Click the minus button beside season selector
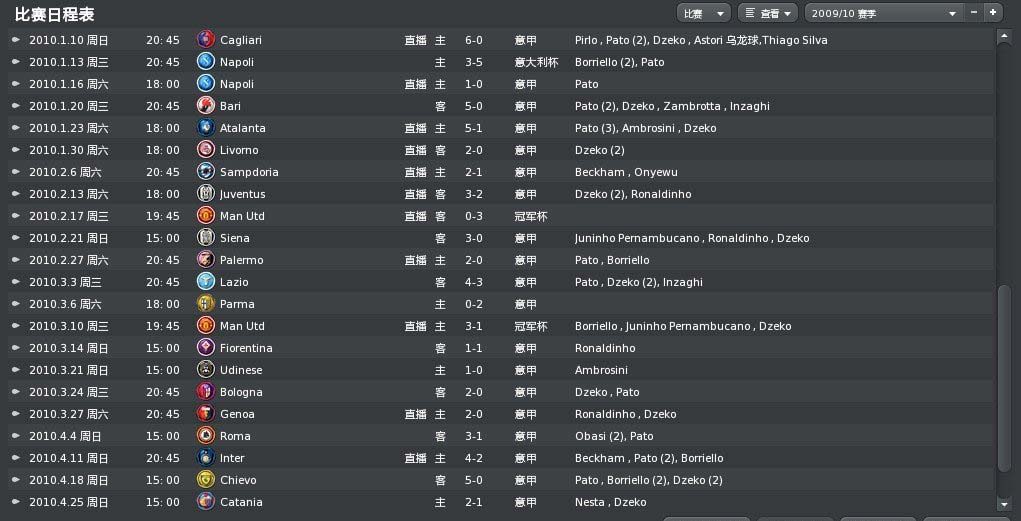 974,12
